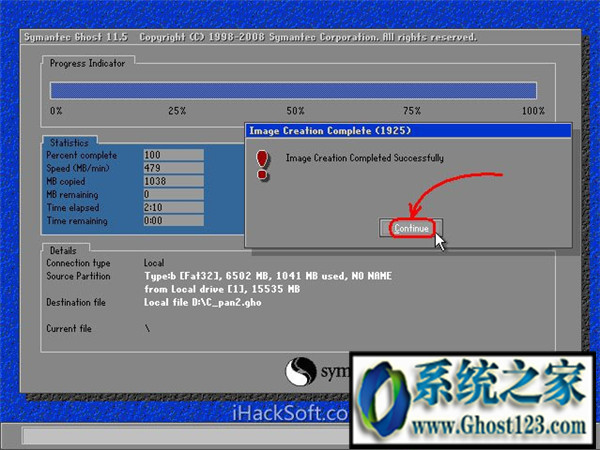600x450 pixels.
Task: Click the 75% marker label
Action: click(412, 111)
